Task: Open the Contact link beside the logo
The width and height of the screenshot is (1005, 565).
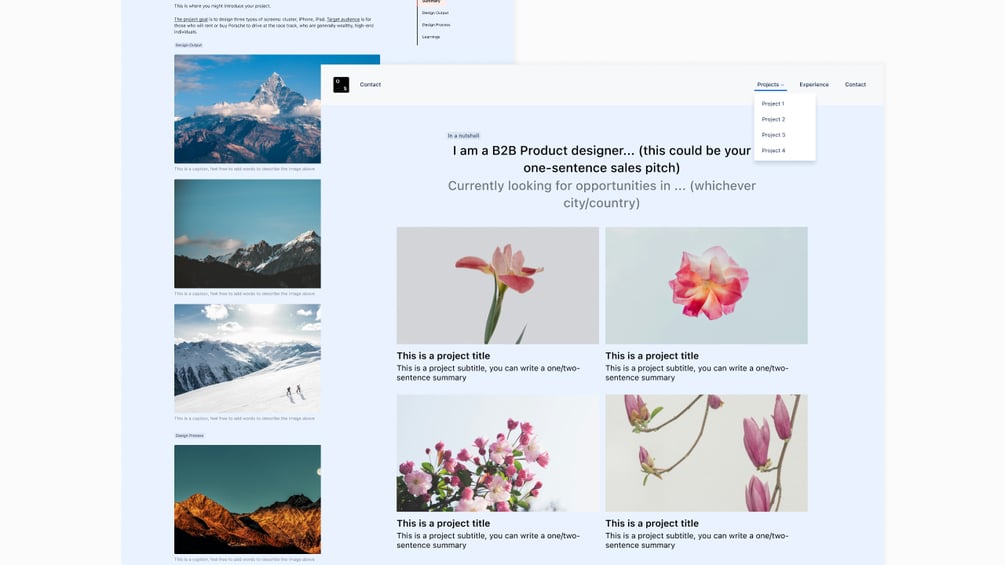Action: pos(370,85)
